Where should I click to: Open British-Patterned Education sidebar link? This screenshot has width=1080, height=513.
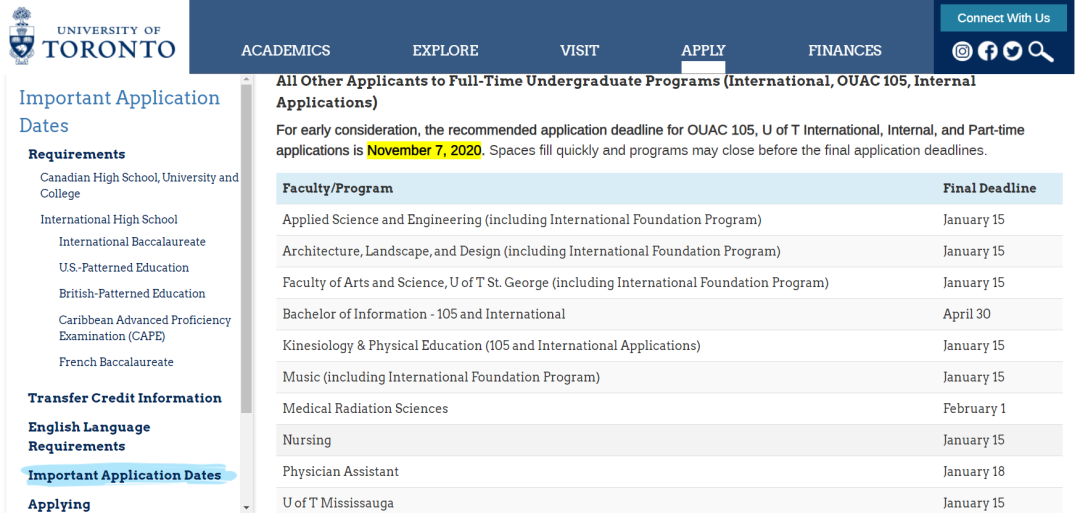[132, 294]
